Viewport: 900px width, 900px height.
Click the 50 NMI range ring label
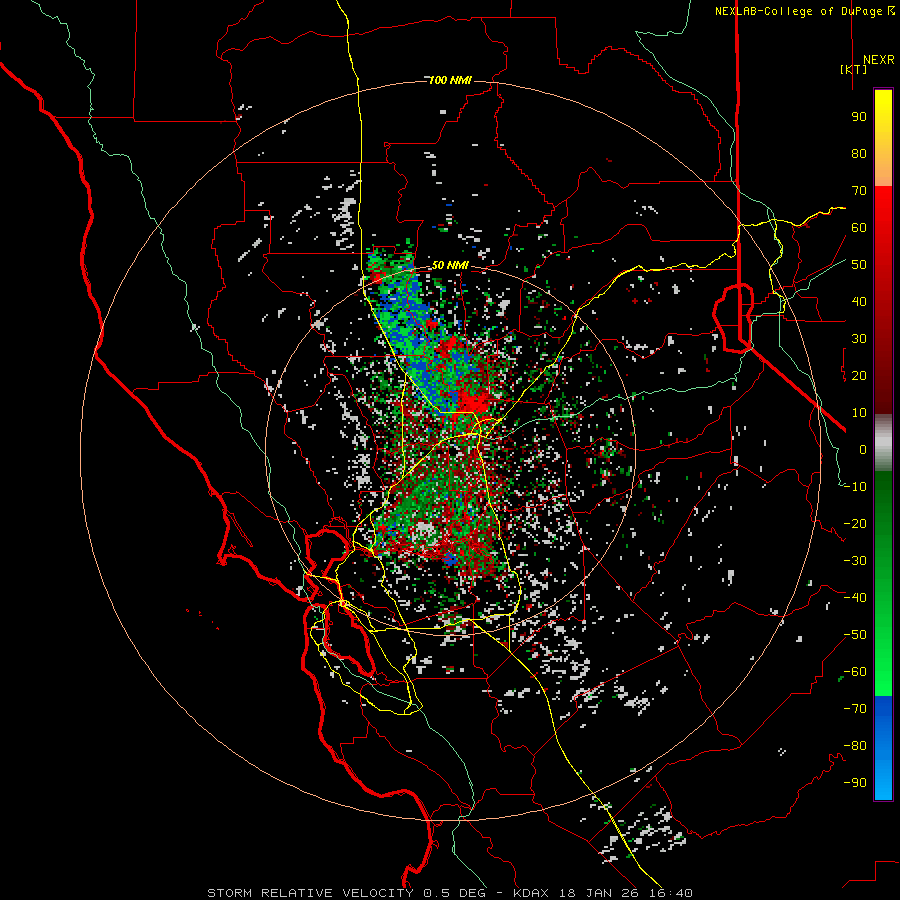450,265
